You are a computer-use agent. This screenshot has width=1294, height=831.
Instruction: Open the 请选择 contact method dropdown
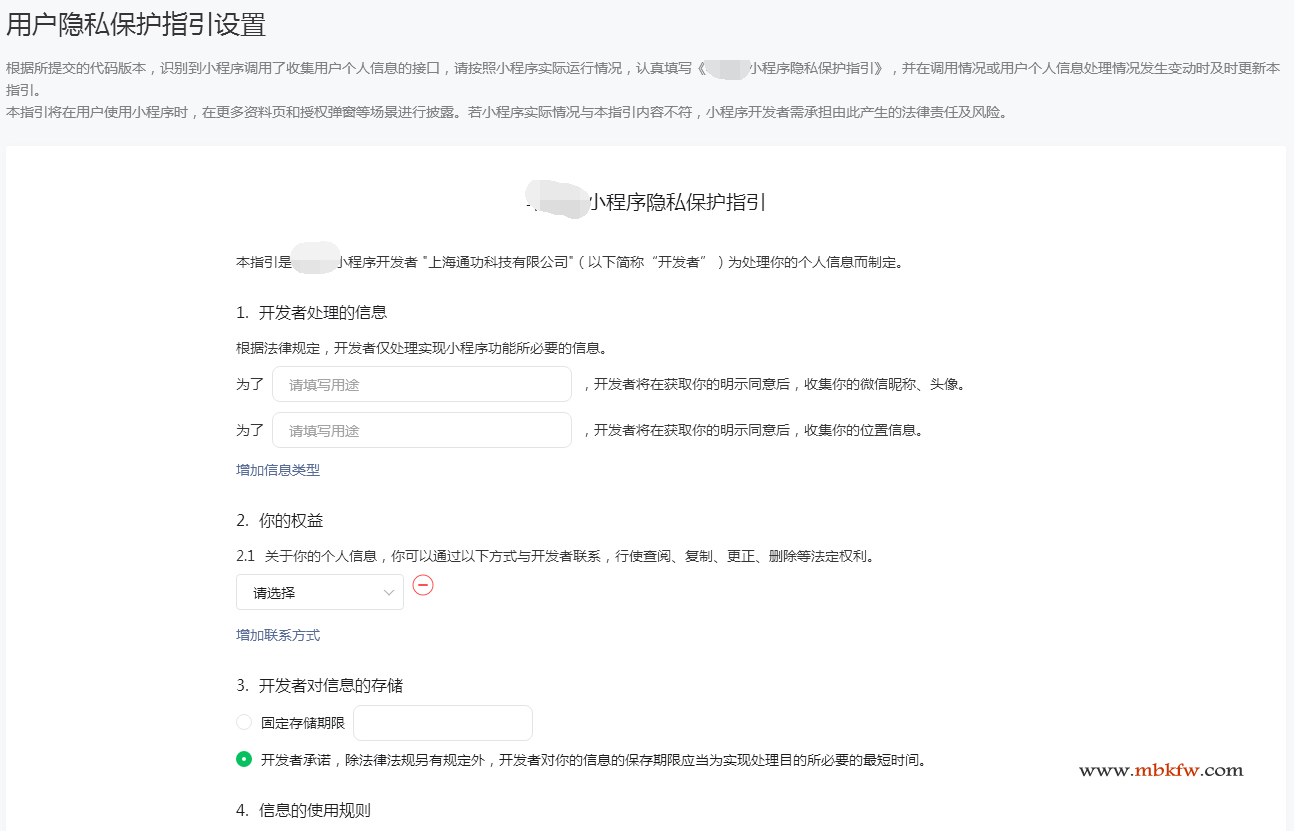[319, 593]
